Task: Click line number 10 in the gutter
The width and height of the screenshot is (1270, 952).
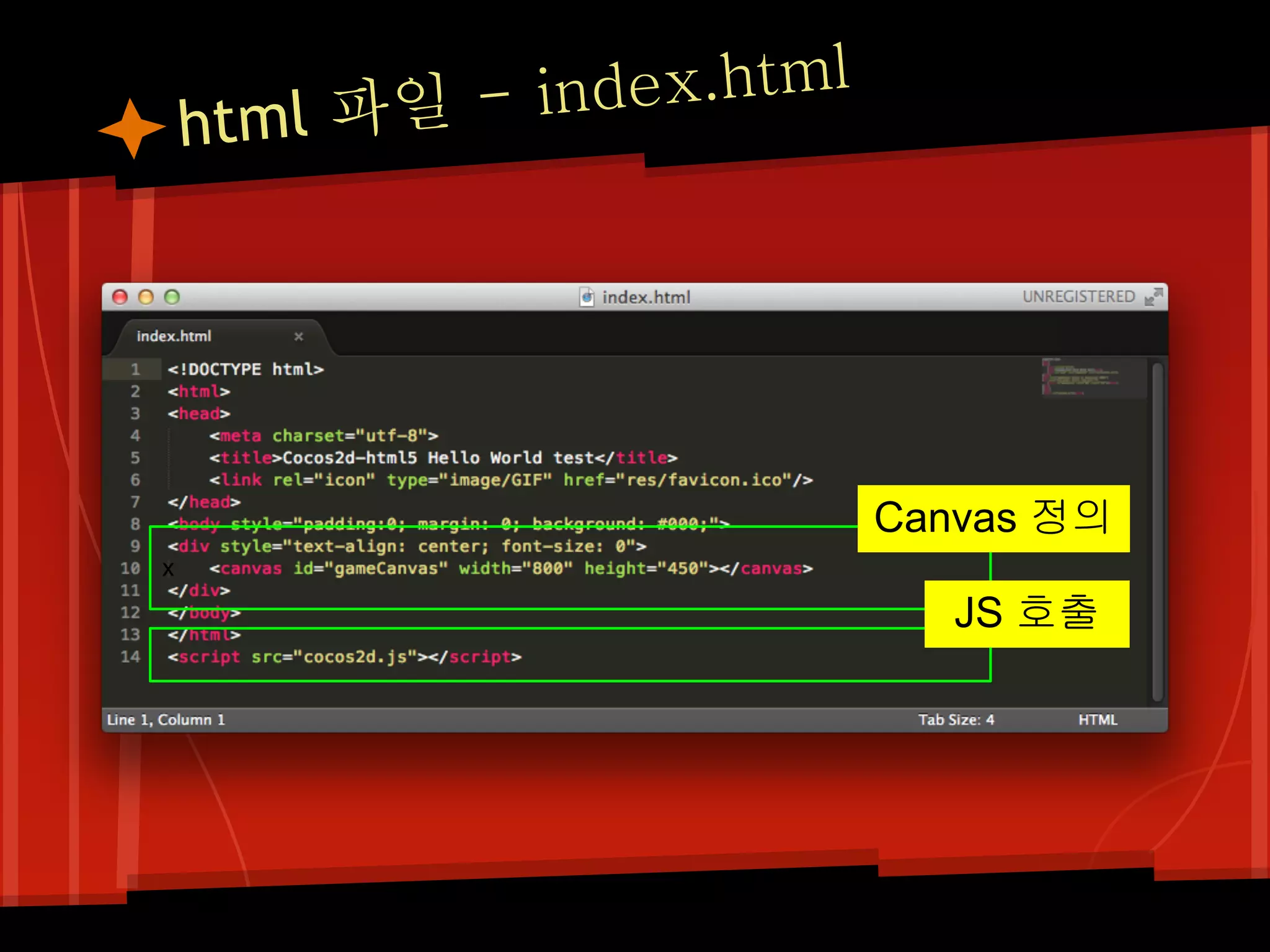Action: [130, 568]
